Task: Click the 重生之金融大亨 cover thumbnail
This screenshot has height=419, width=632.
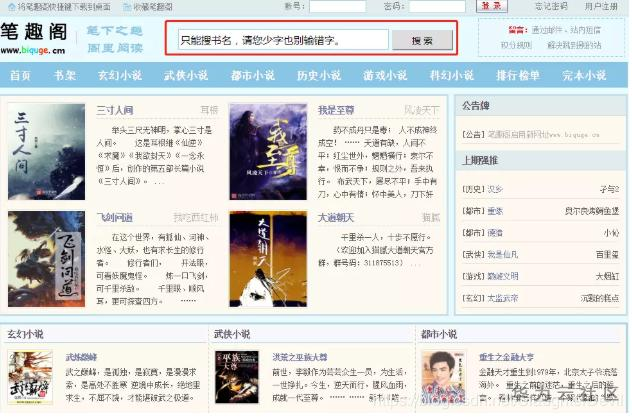Action: tap(444, 378)
